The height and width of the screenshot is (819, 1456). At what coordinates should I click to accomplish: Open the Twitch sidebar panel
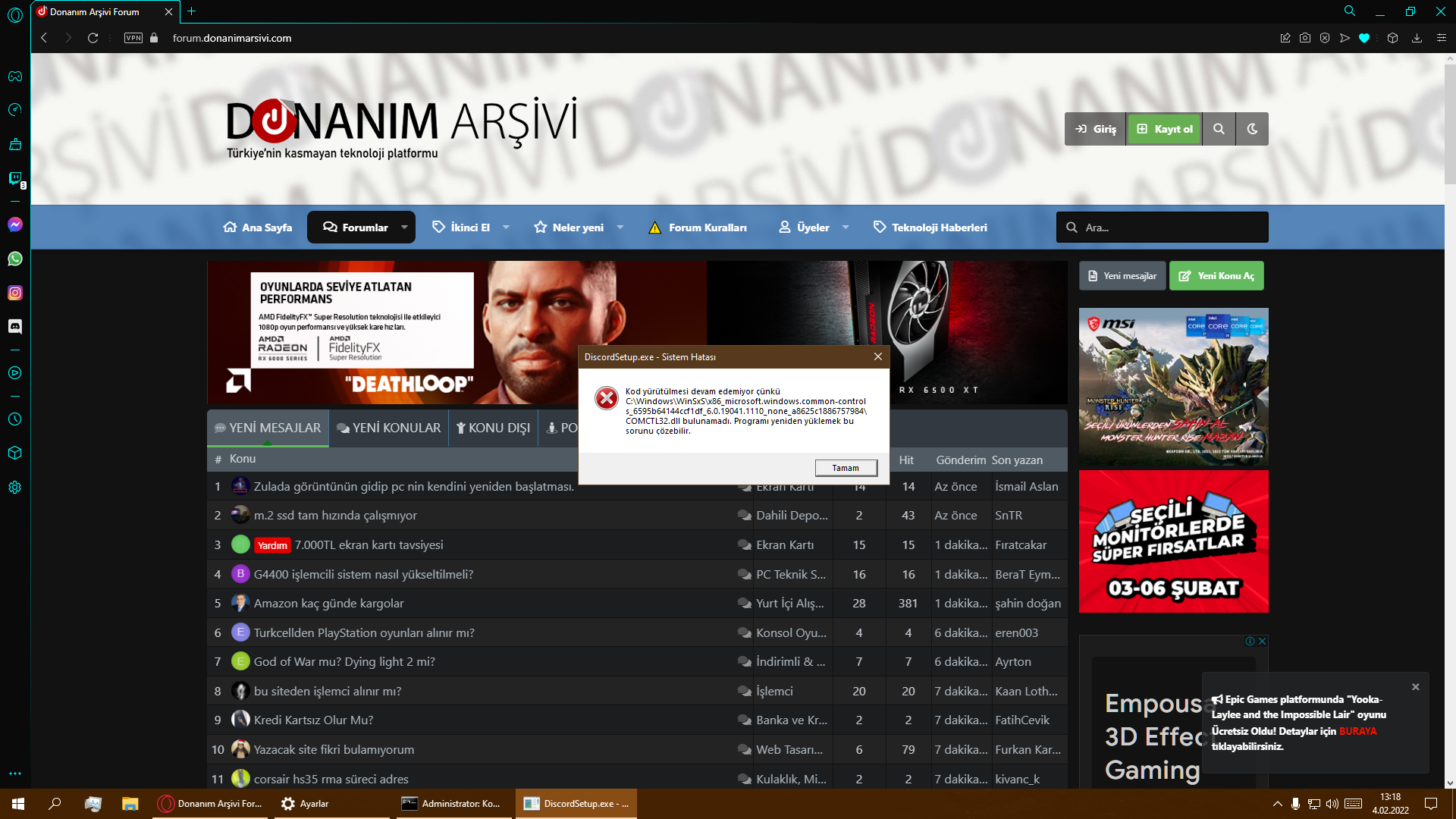[14, 178]
